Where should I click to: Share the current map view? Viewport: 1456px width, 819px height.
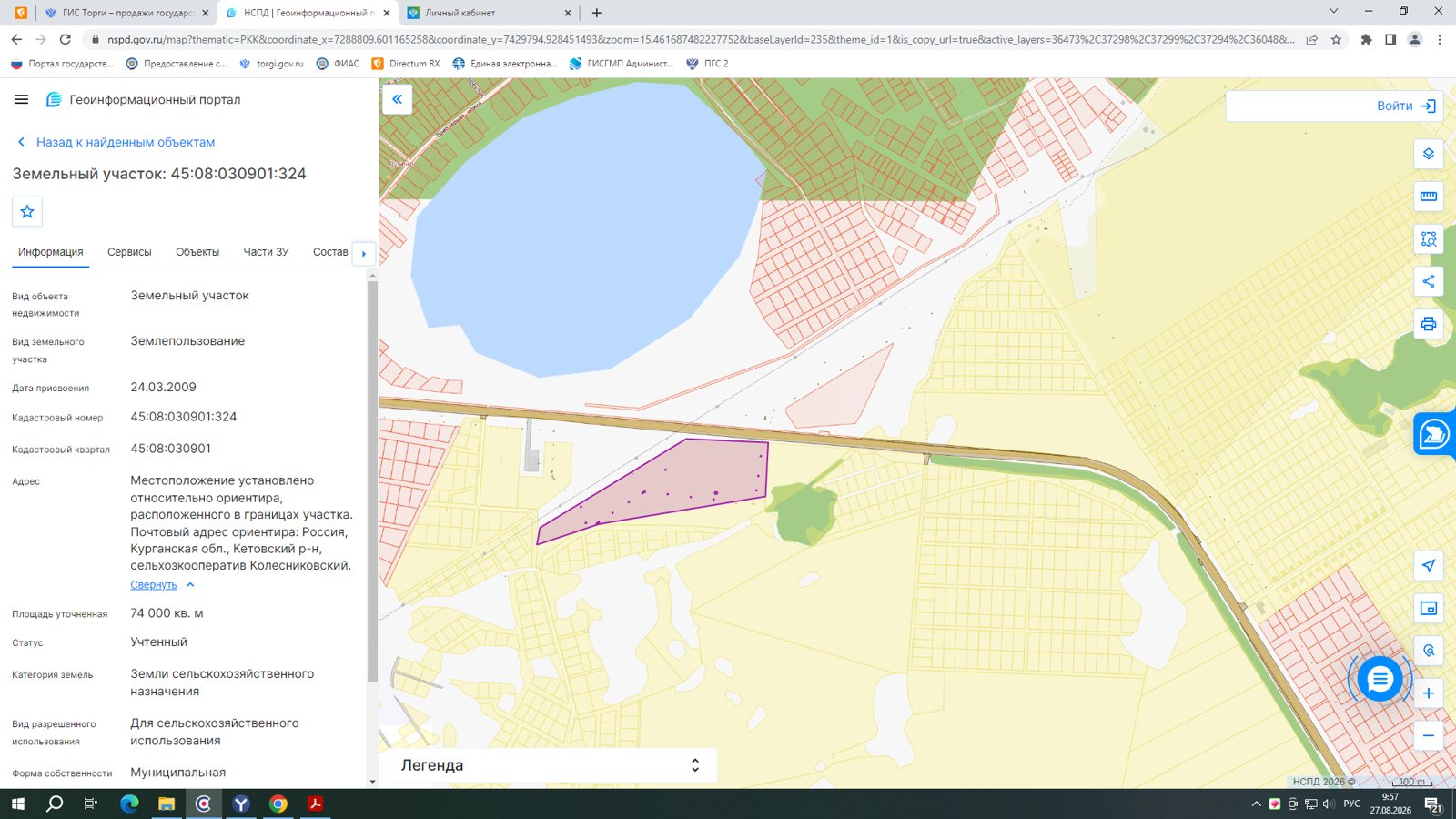point(1429,281)
